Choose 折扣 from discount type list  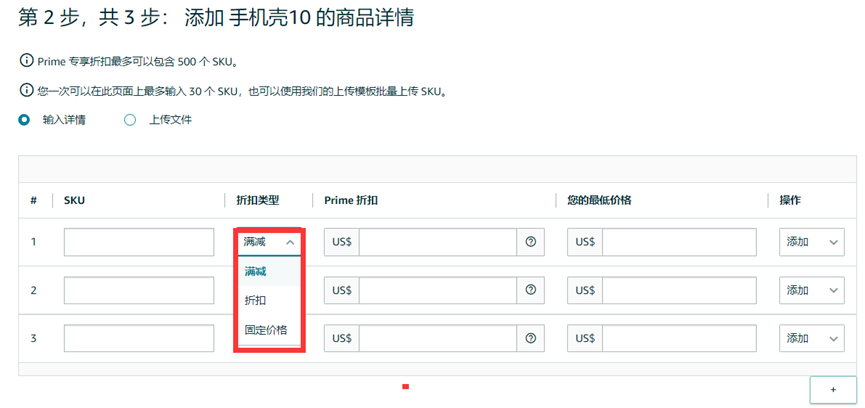coord(256,300)
